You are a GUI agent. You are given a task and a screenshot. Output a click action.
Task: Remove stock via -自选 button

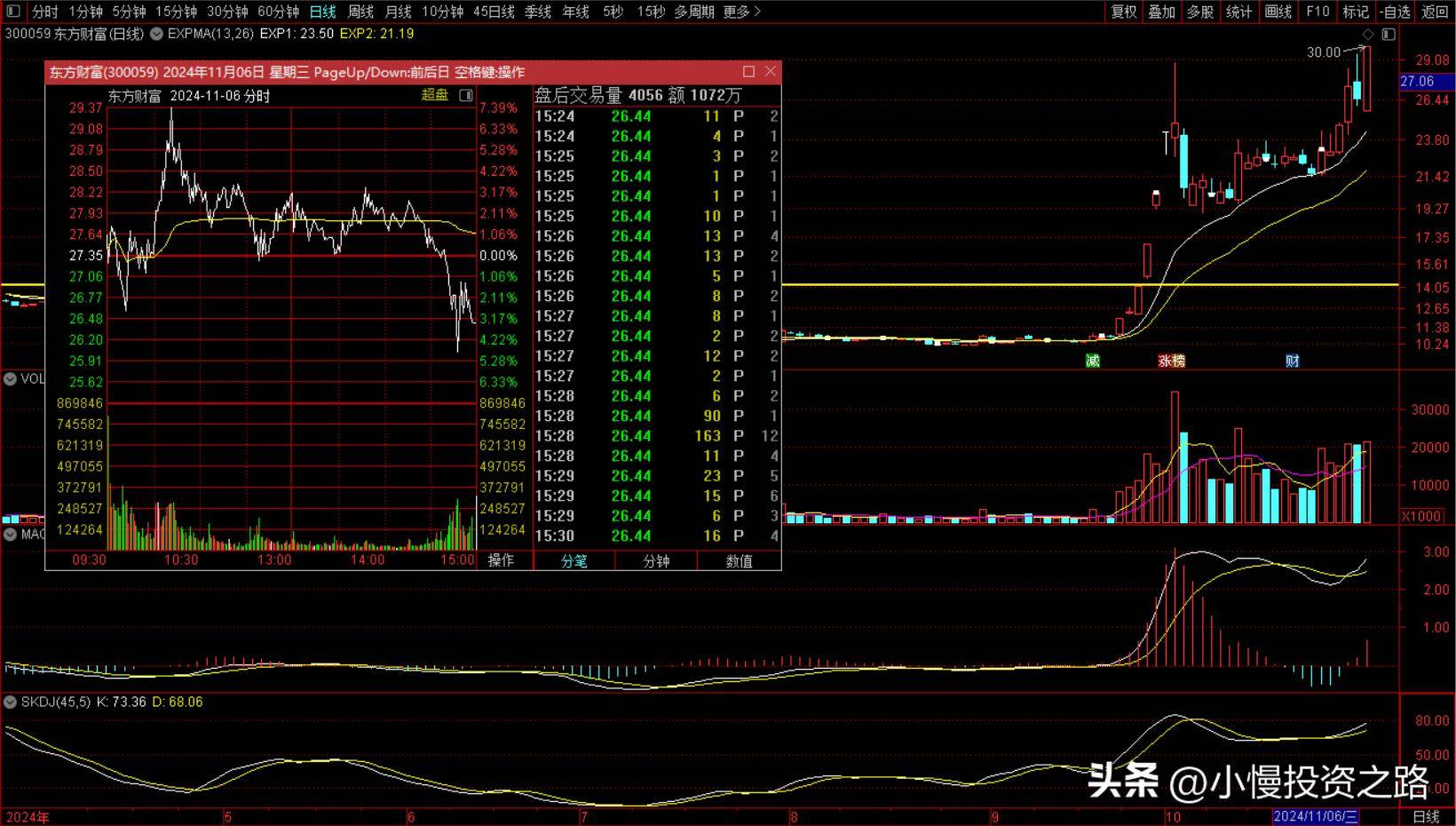(x=1396, y=12)
